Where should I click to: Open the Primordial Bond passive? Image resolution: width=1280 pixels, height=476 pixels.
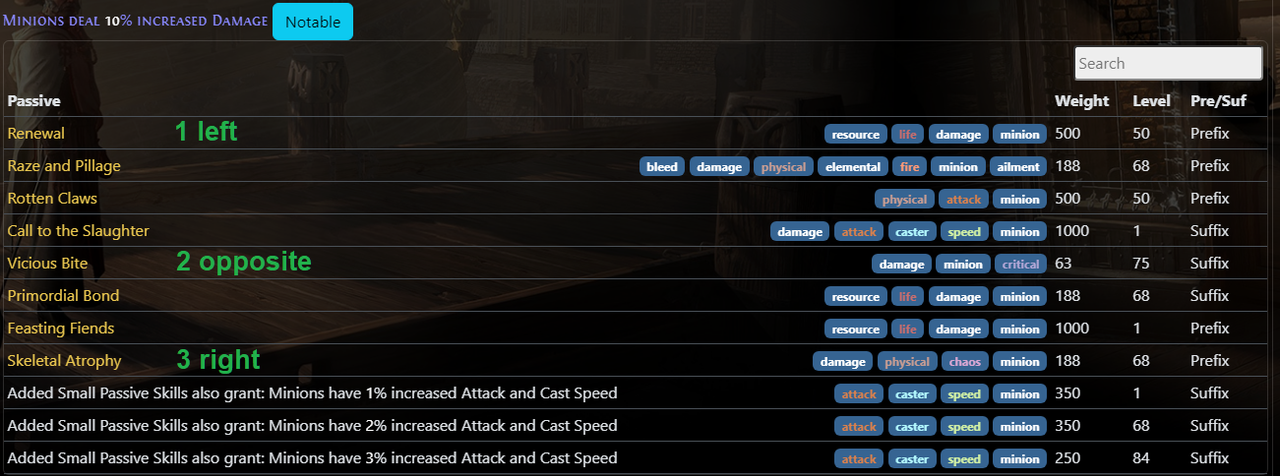click(x=63, y=296)
